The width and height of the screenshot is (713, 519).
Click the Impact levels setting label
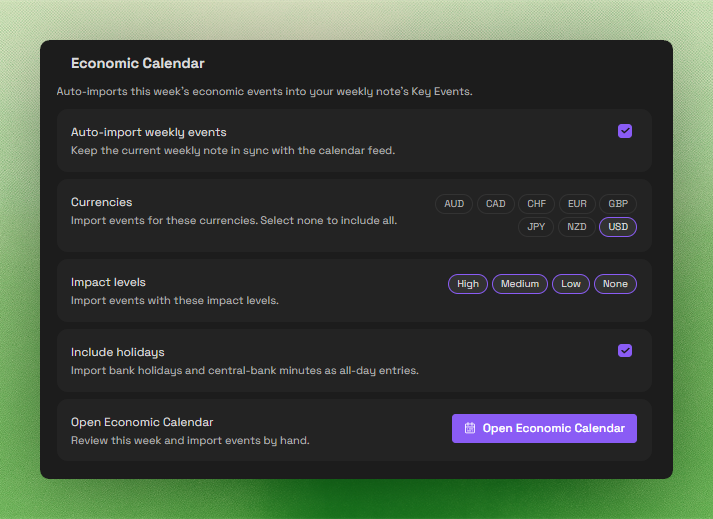pos(108,282)
